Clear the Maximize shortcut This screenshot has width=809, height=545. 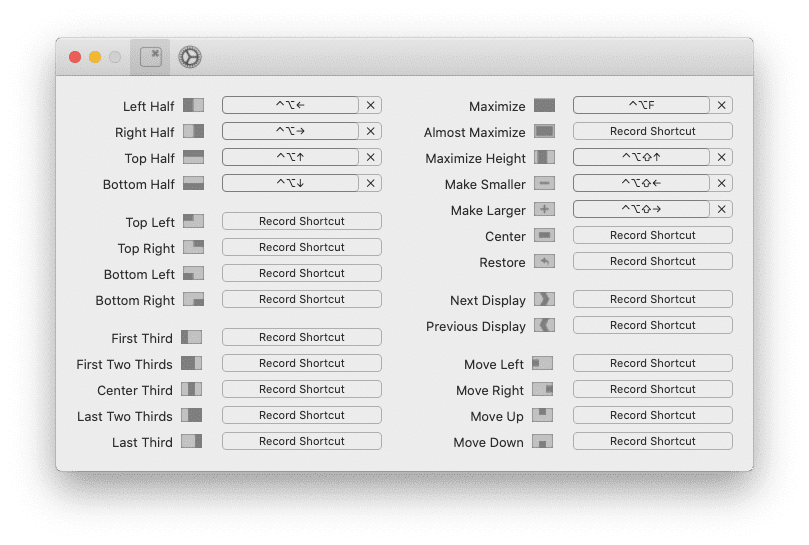721,105
